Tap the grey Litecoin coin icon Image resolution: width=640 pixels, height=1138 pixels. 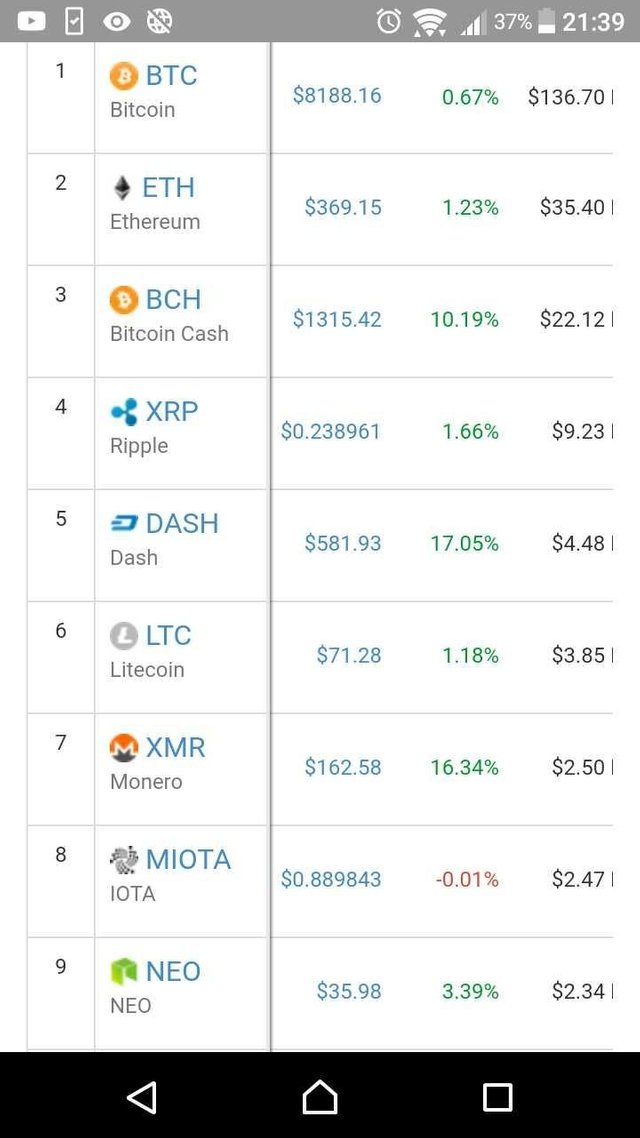pos(123,635)
